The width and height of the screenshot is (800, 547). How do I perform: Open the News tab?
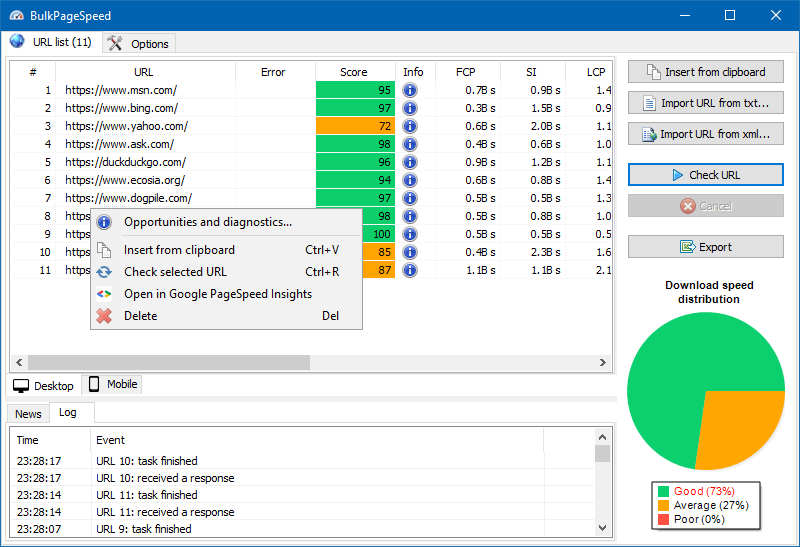[28, 414]
